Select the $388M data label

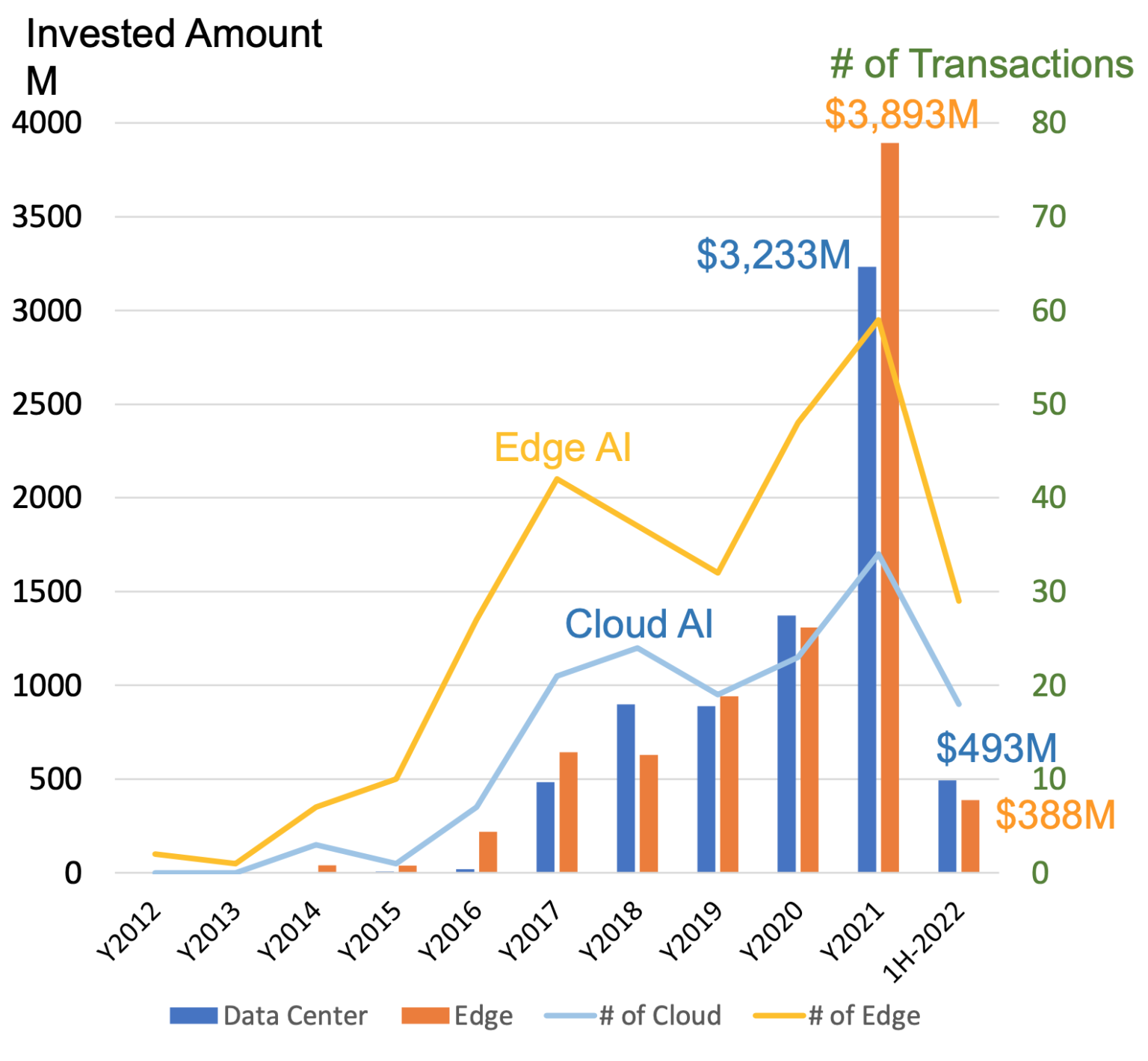coord(1055,814)
